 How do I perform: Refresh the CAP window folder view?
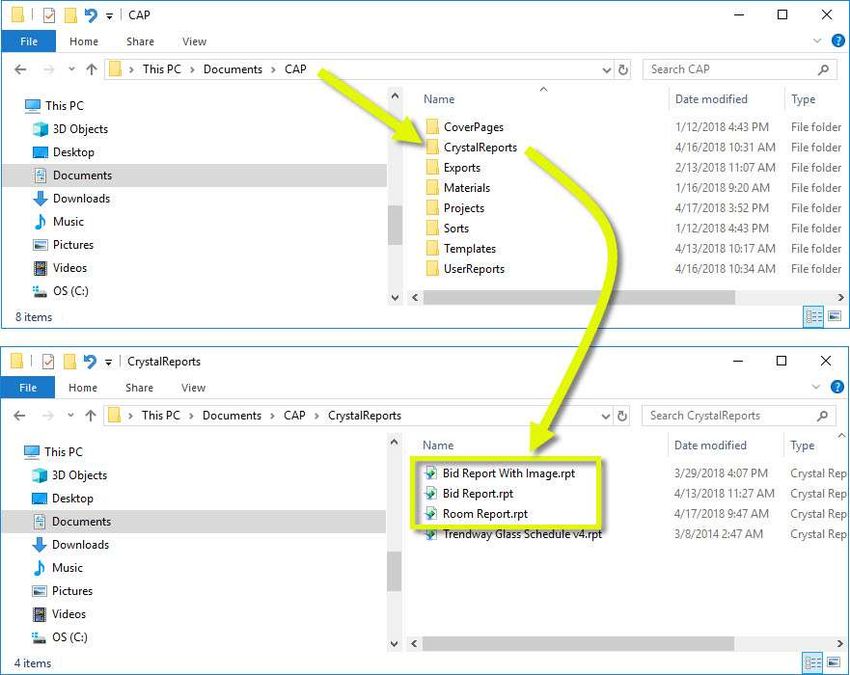pyautogui.click(x=623, y=69)
